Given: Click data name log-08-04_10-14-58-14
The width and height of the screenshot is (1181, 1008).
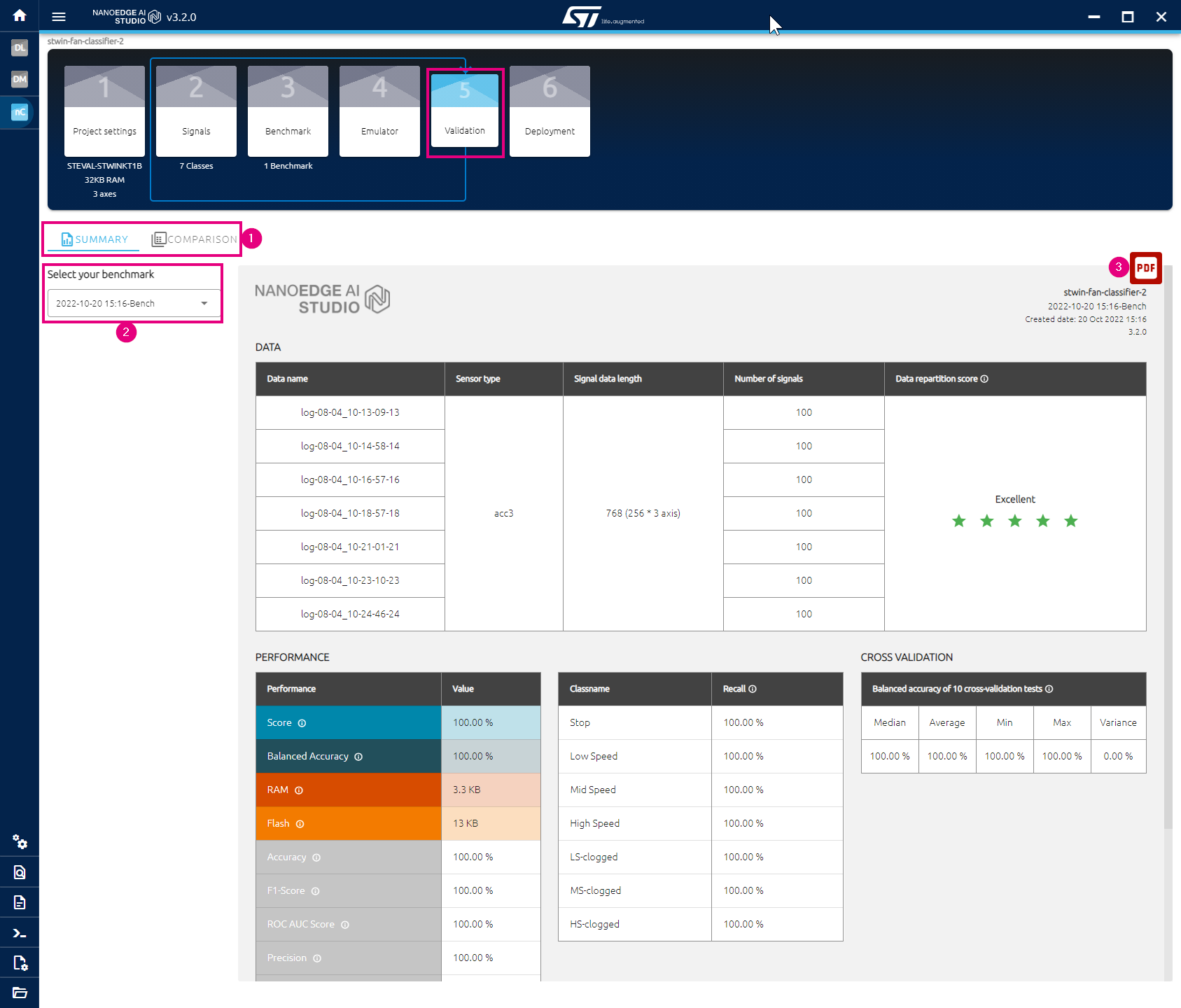Looking at the screenshot, I should pos(350,446).
